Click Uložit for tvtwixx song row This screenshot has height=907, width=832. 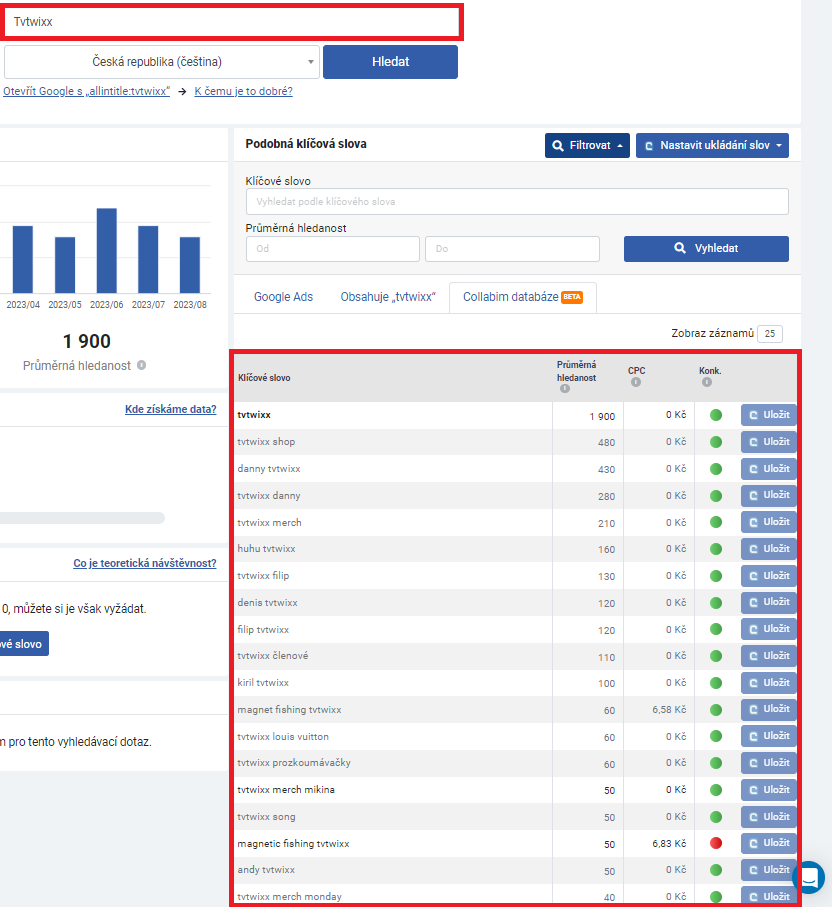[769, 816]
